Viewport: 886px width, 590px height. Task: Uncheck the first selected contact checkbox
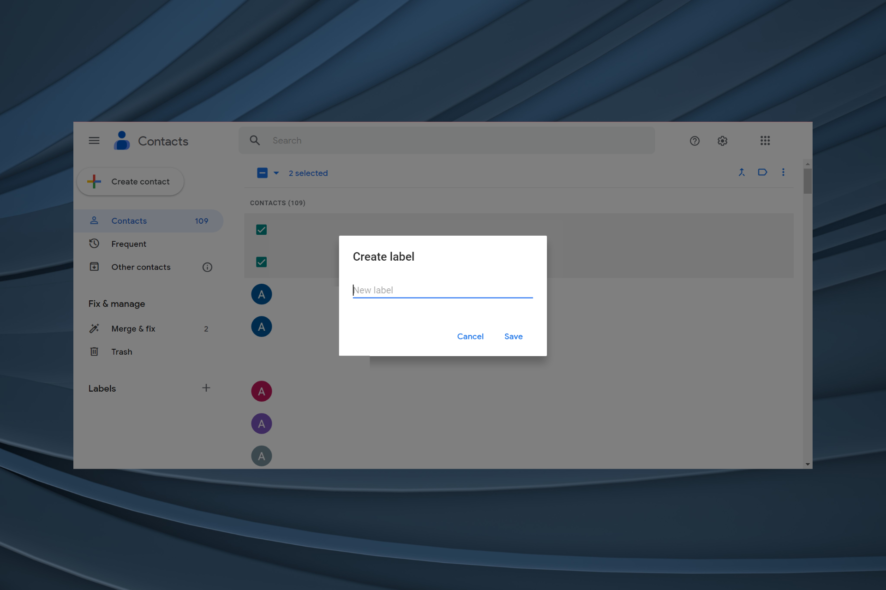[x=261, y=229]
